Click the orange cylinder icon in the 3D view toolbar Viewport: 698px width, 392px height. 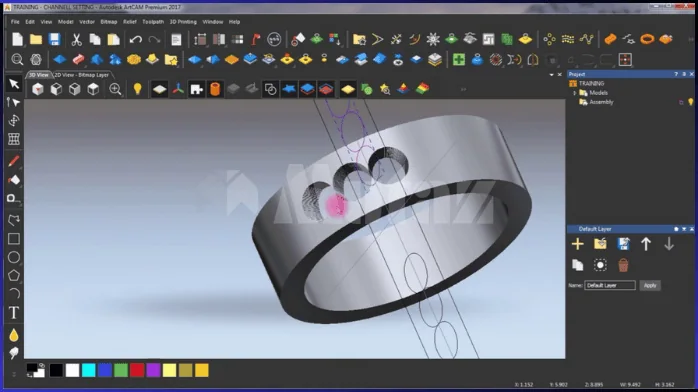click(x=215, y=89)
